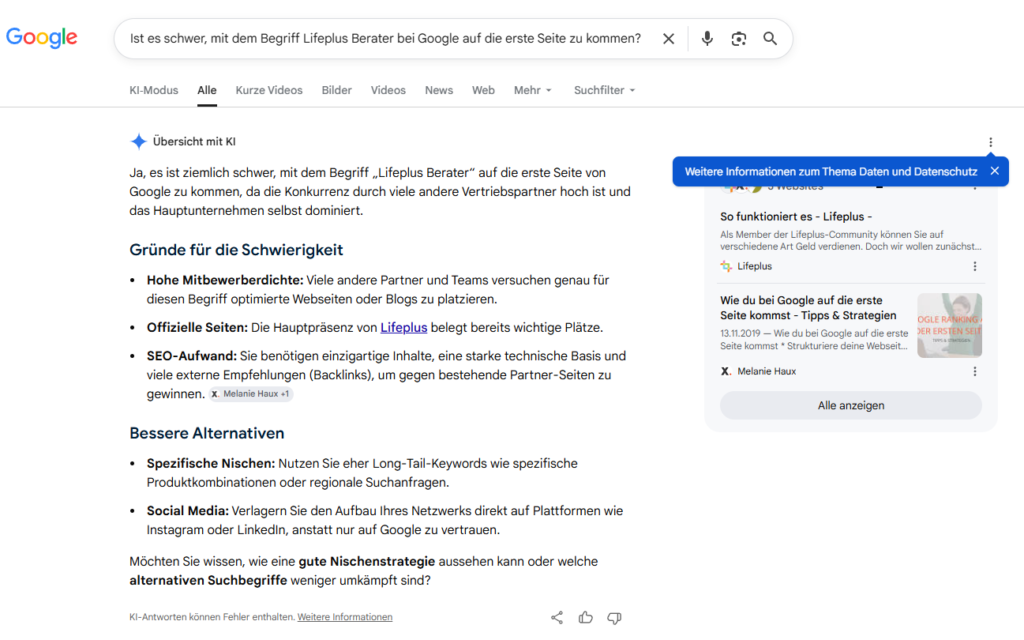
Task: Click 'alternativen Suchbegriffe' bold text
Action: coord(208,581)
